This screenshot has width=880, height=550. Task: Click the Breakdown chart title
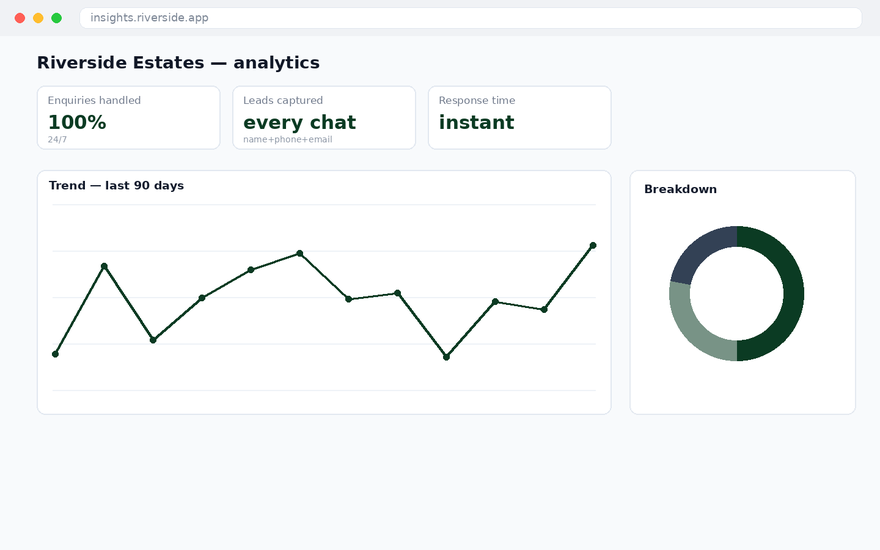click(x=680, y=189)
